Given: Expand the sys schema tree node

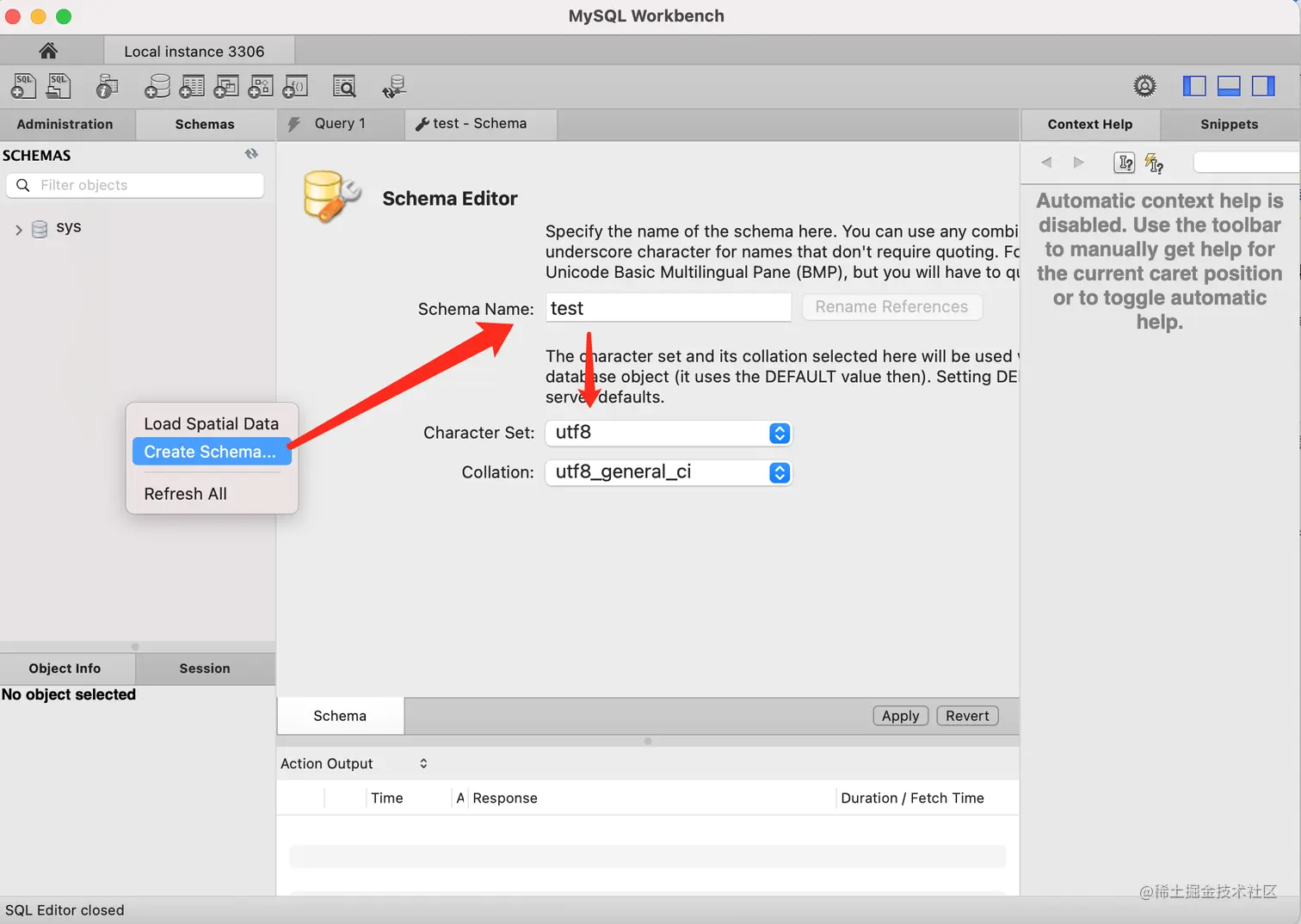Looking at the screenshot, I should pyautogui.click(x=19, y=230).
